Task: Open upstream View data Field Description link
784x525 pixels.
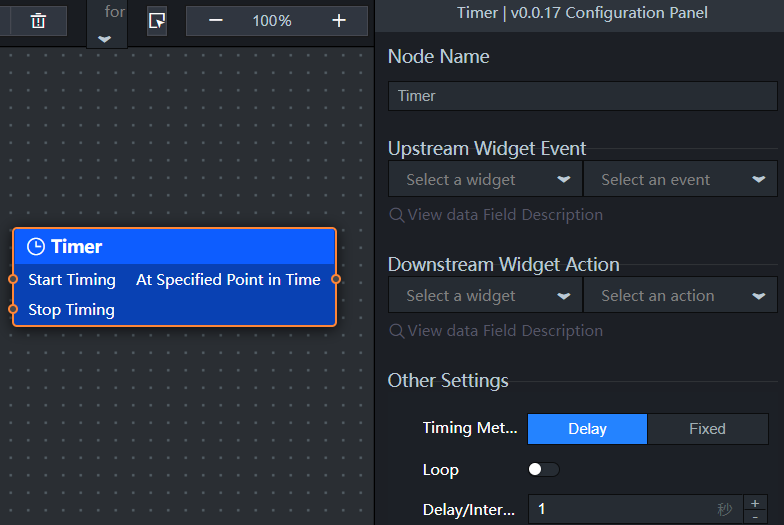Action: coord(496,215)
